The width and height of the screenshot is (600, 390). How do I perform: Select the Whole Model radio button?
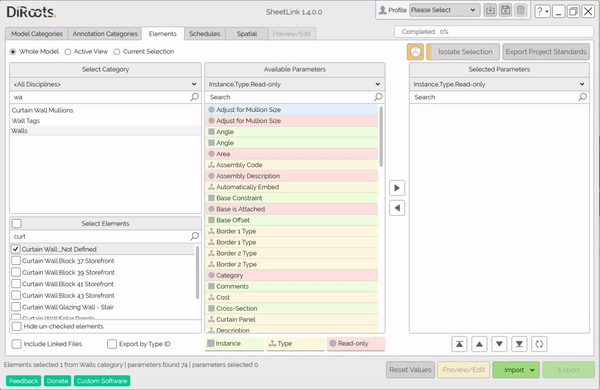[x=13, y=52]
